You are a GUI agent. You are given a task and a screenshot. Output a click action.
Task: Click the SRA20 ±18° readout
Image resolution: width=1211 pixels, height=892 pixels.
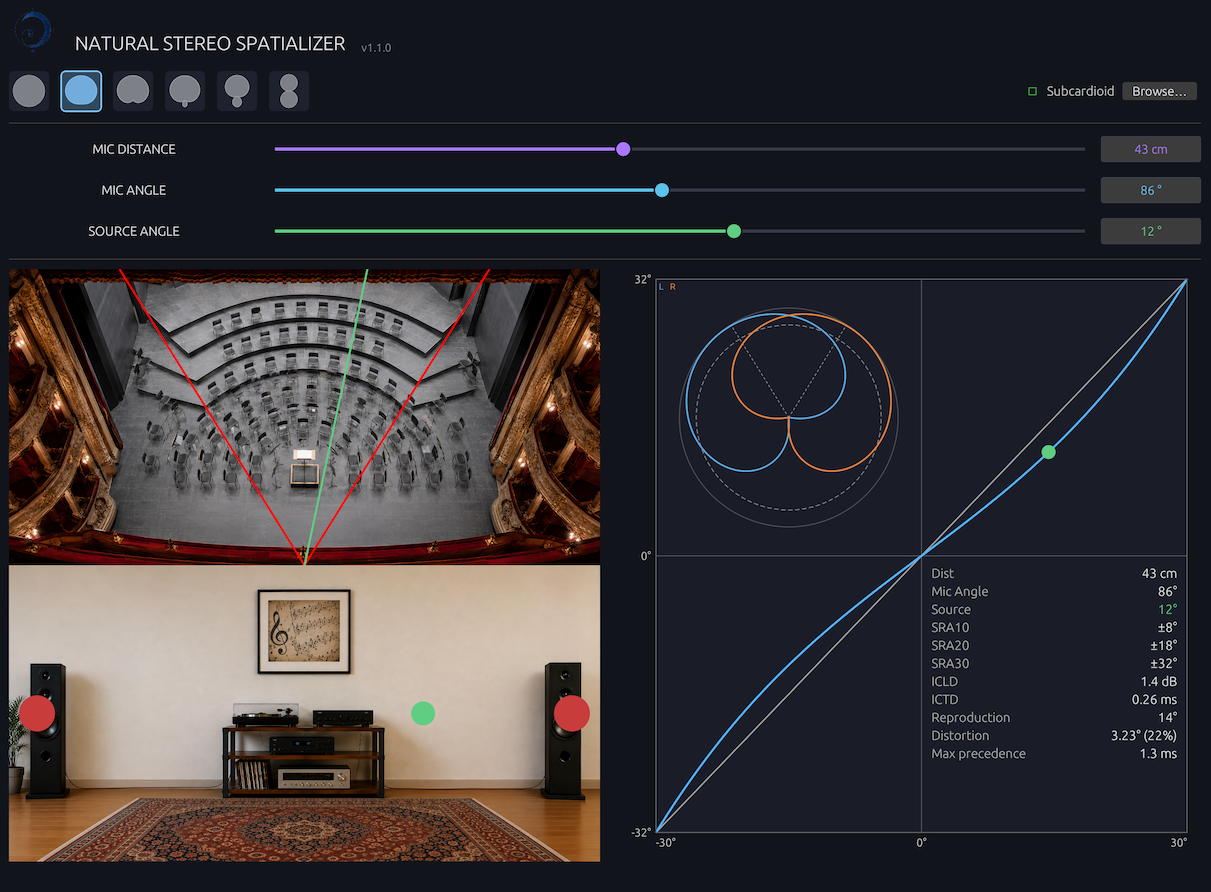coord(1054,646)
